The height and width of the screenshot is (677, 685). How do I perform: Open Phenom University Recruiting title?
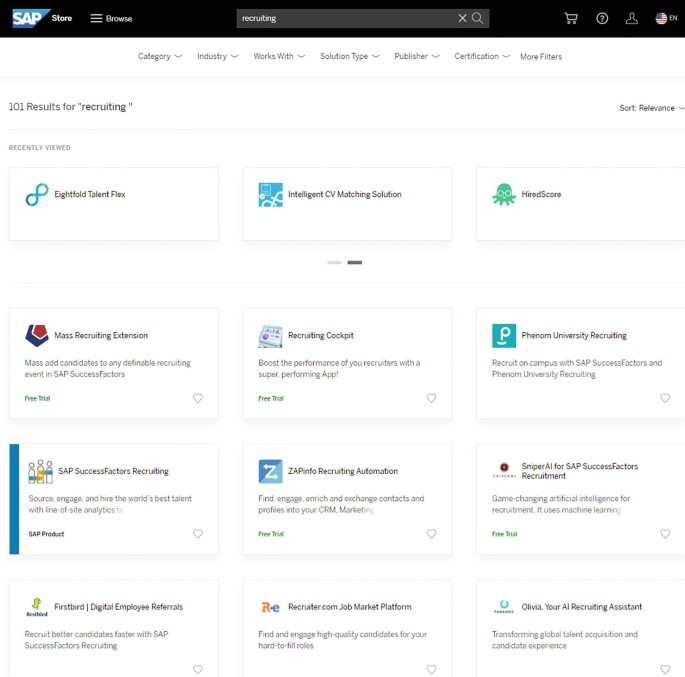[574, 335]
